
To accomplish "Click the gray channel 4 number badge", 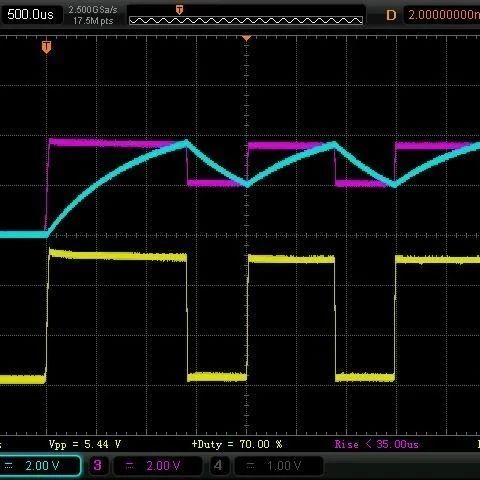I will click(218, 465).
